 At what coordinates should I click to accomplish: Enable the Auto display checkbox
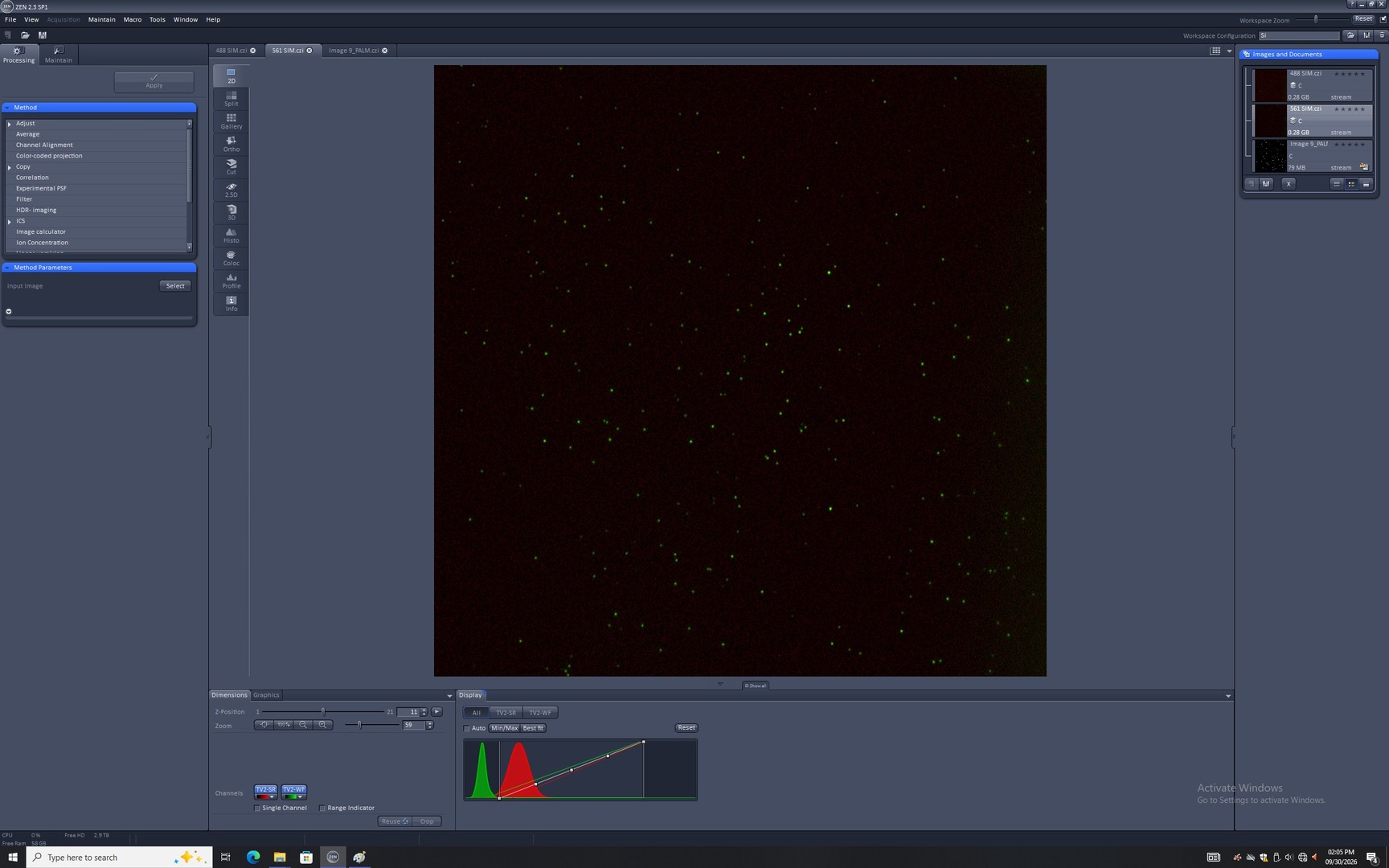466,728
